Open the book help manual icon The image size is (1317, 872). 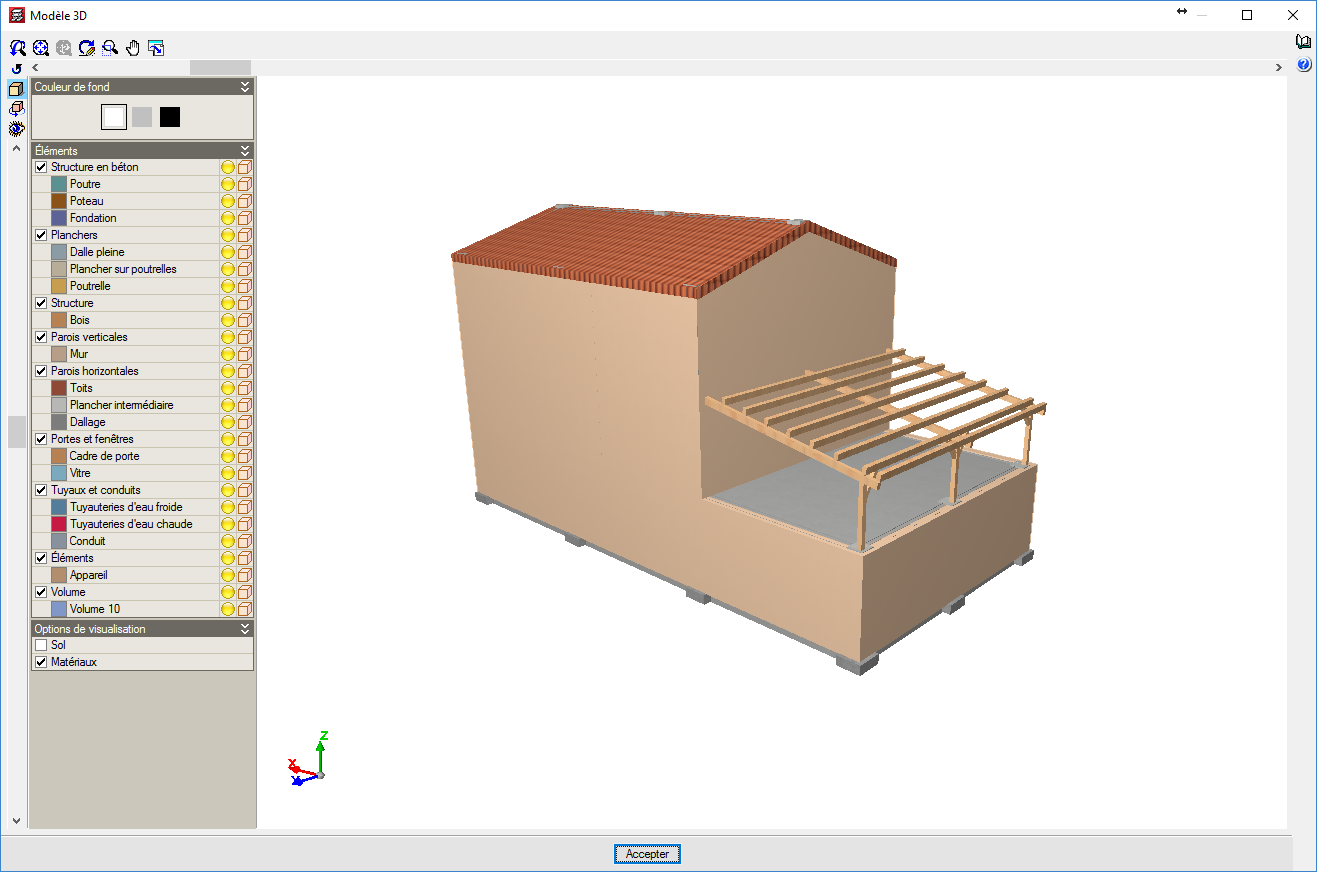tap(1304, 42)
